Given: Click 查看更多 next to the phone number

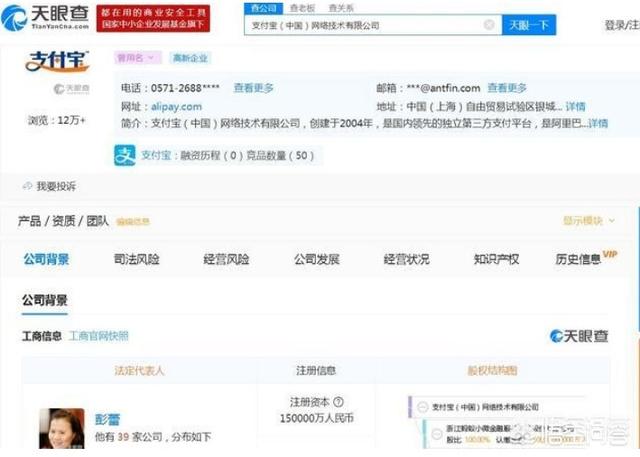Looking at the screenshot, I should coord(253,88).
